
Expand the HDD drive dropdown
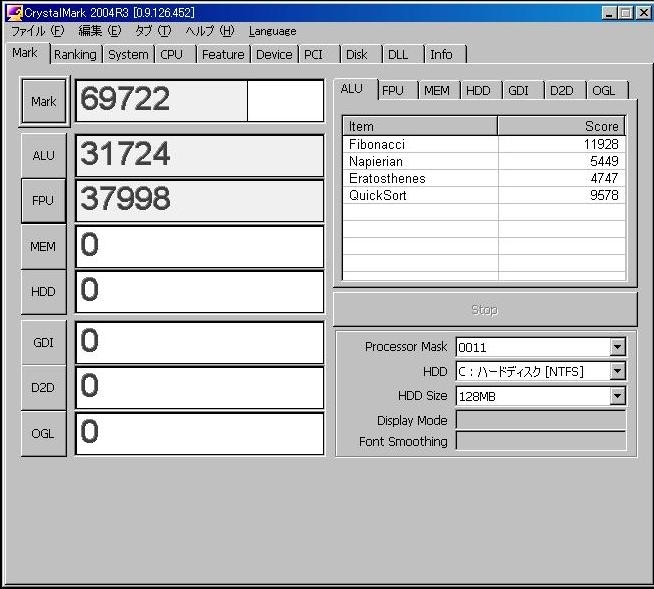pos(617,371)
